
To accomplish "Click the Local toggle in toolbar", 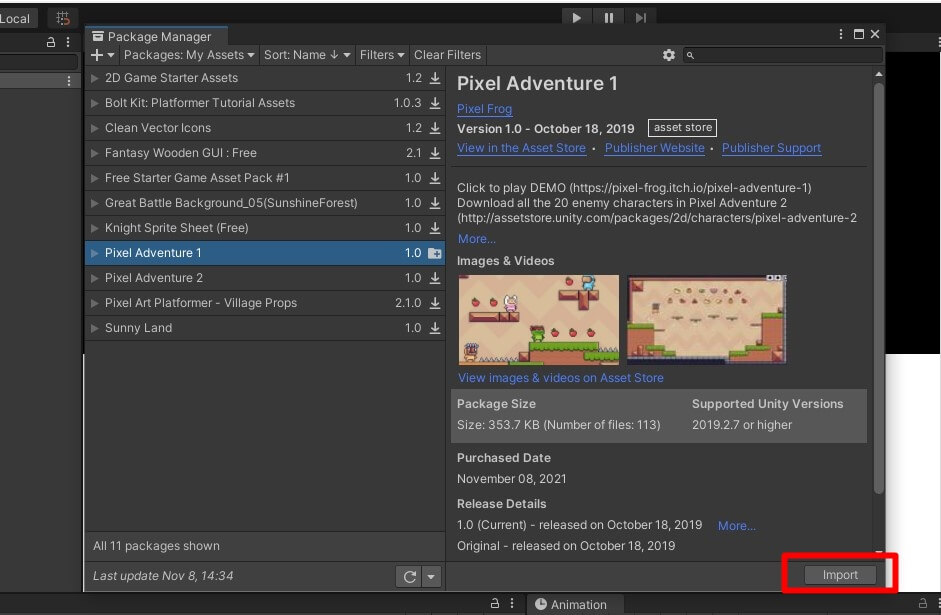I will coord(16,19).
